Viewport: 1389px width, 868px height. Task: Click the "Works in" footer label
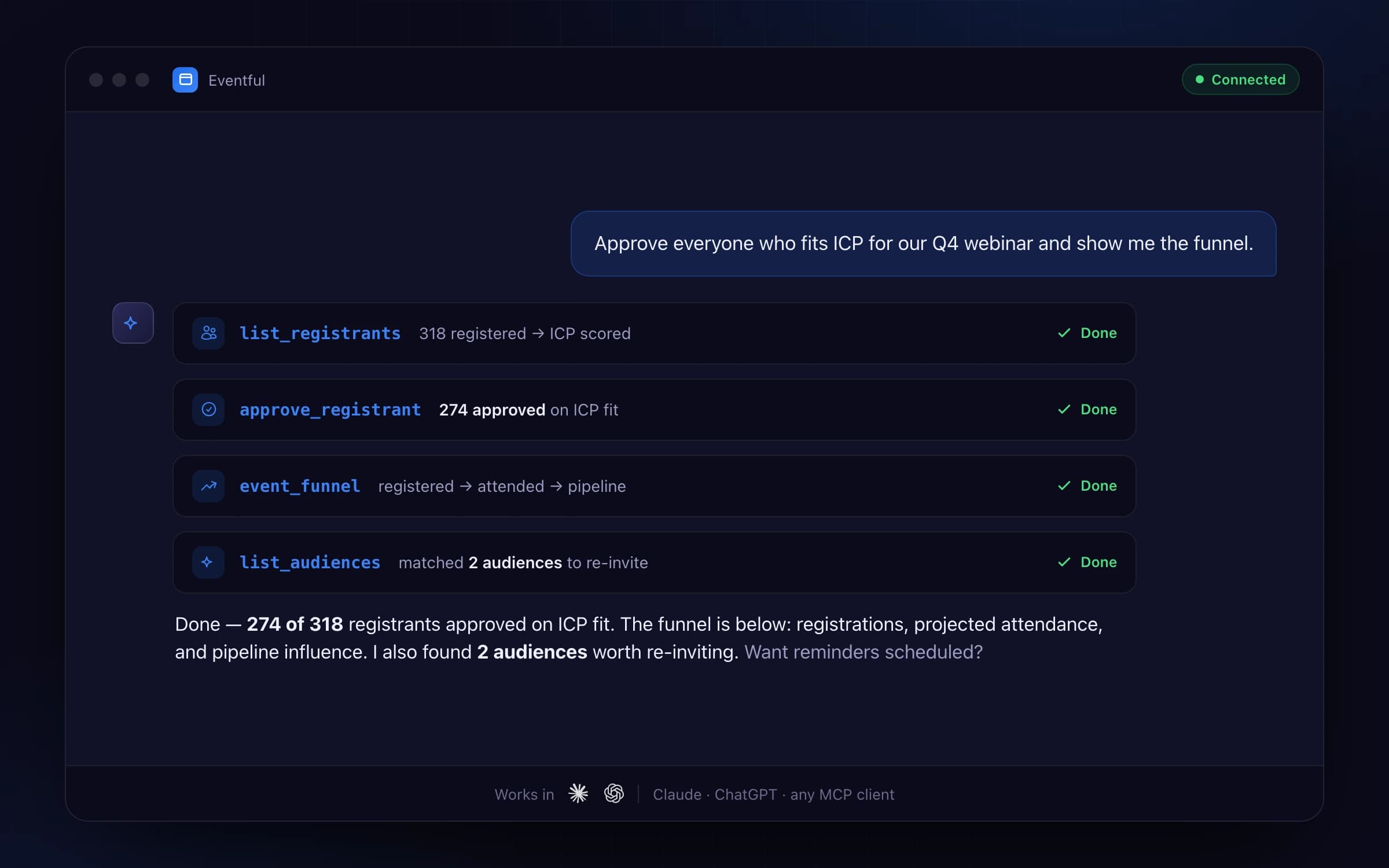[524, 795]
